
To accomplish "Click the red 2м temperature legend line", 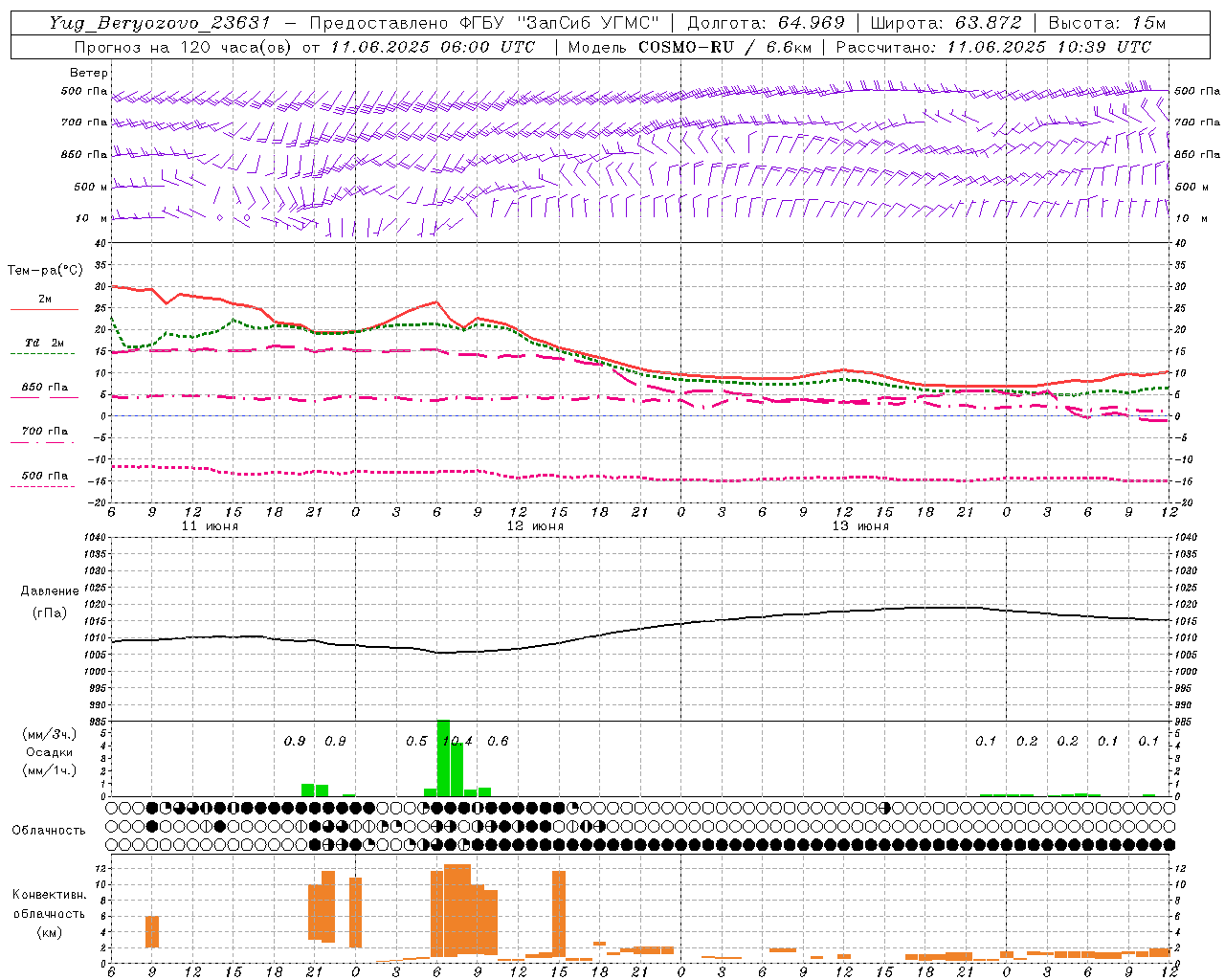I will coord(44,310).
